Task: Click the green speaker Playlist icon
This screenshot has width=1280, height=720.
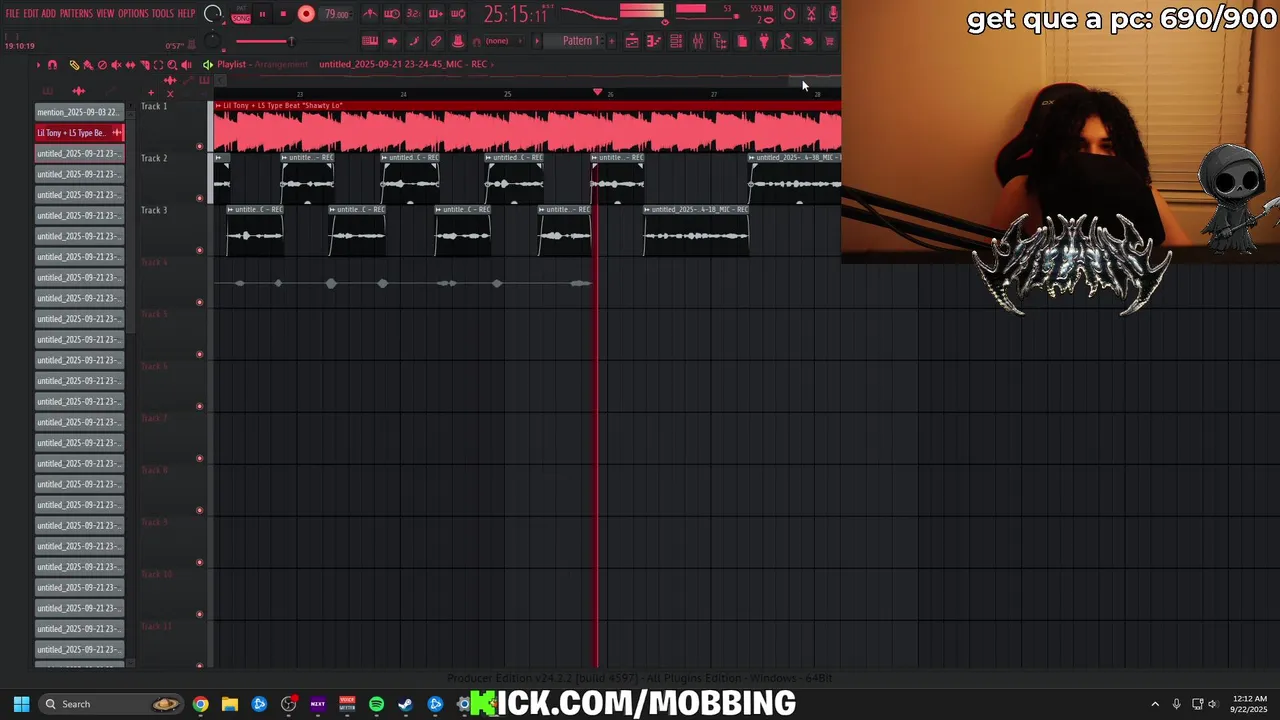Action: click(208, 65)
